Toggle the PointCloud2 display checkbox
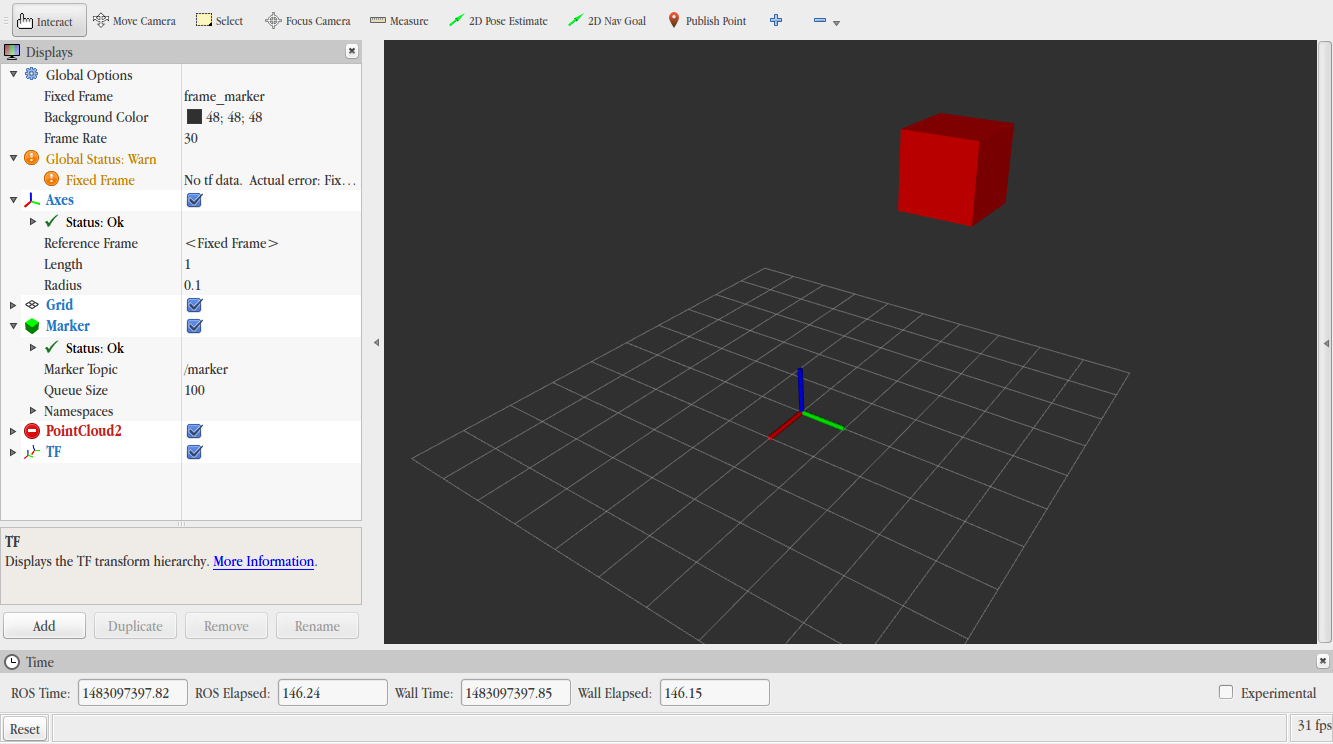This screenshot has width=1333, height=744. (195, 431)
